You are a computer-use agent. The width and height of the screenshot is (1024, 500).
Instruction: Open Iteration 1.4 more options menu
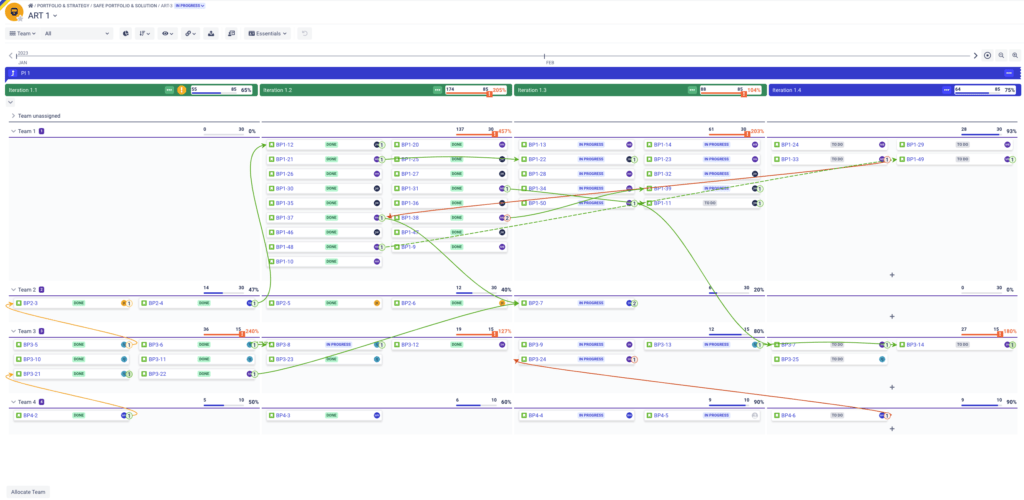point(947,90)
